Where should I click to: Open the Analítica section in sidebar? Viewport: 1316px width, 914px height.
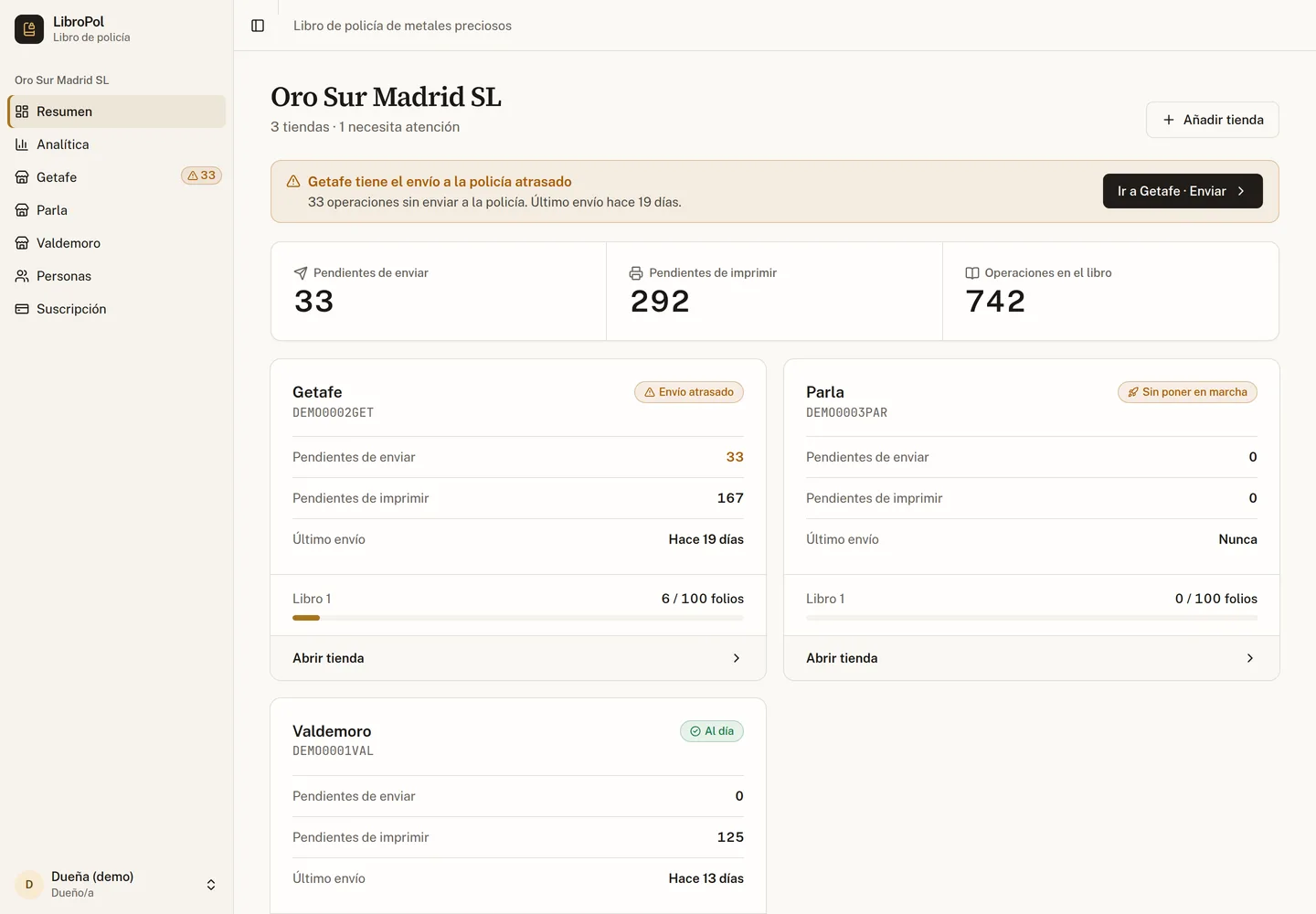click(x=117, y=144)
